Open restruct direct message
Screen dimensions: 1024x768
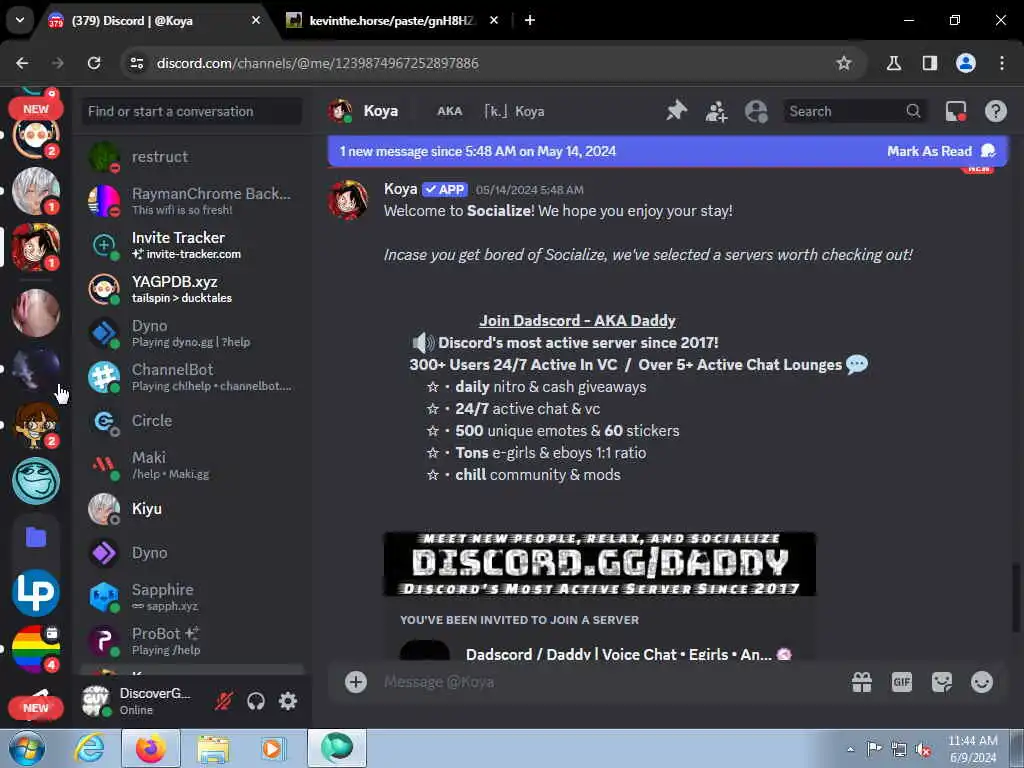coord(191,157)
